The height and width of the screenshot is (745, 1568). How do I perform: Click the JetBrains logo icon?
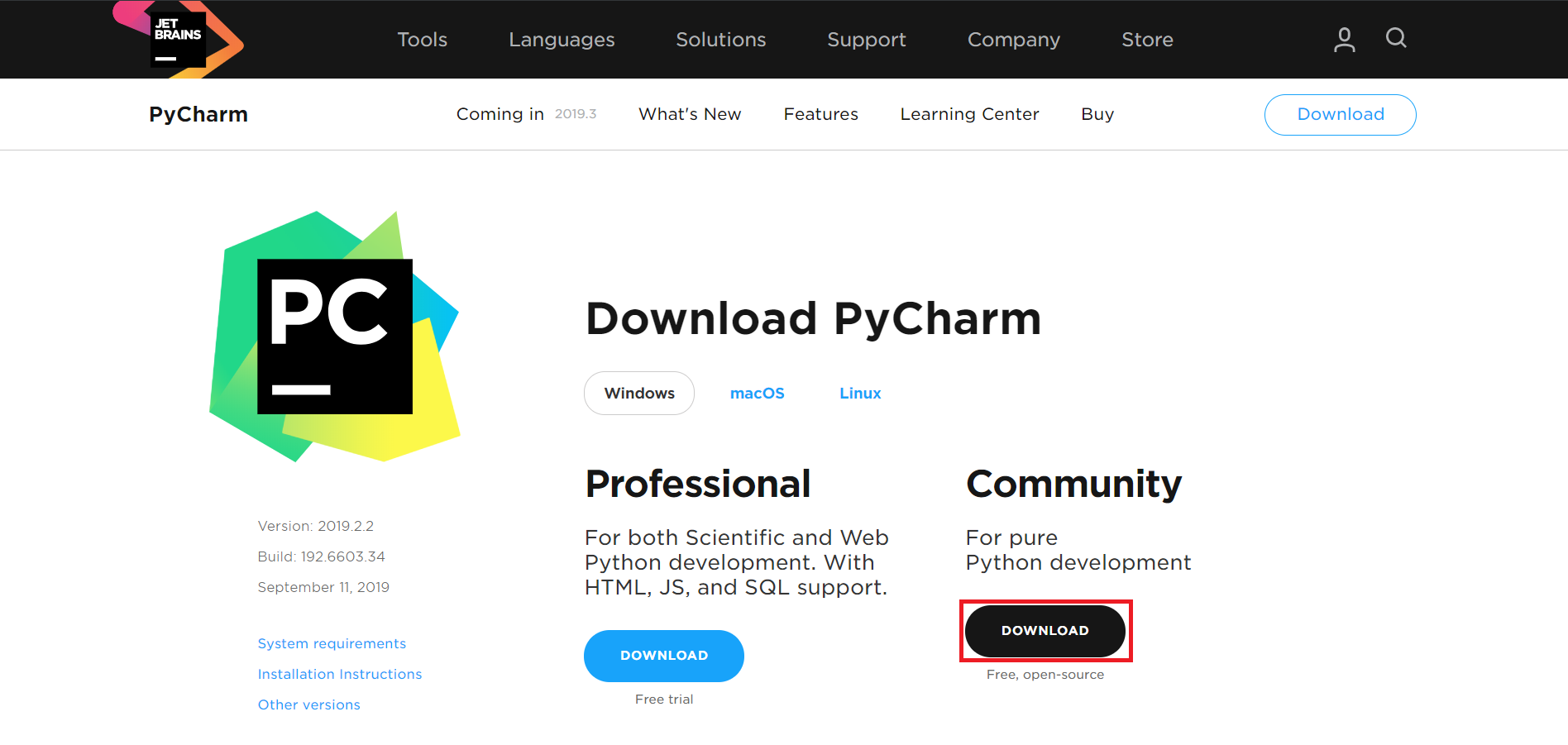[178, 39]
